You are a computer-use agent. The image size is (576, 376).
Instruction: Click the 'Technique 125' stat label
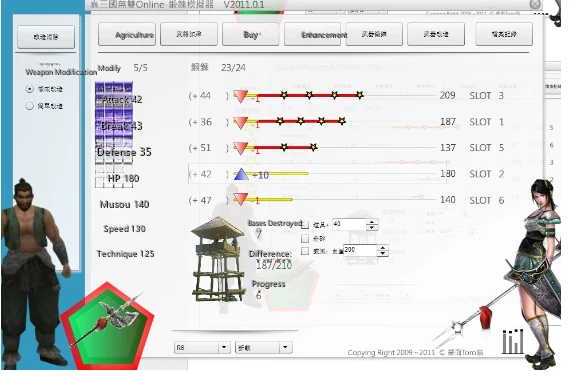(125, 254)
